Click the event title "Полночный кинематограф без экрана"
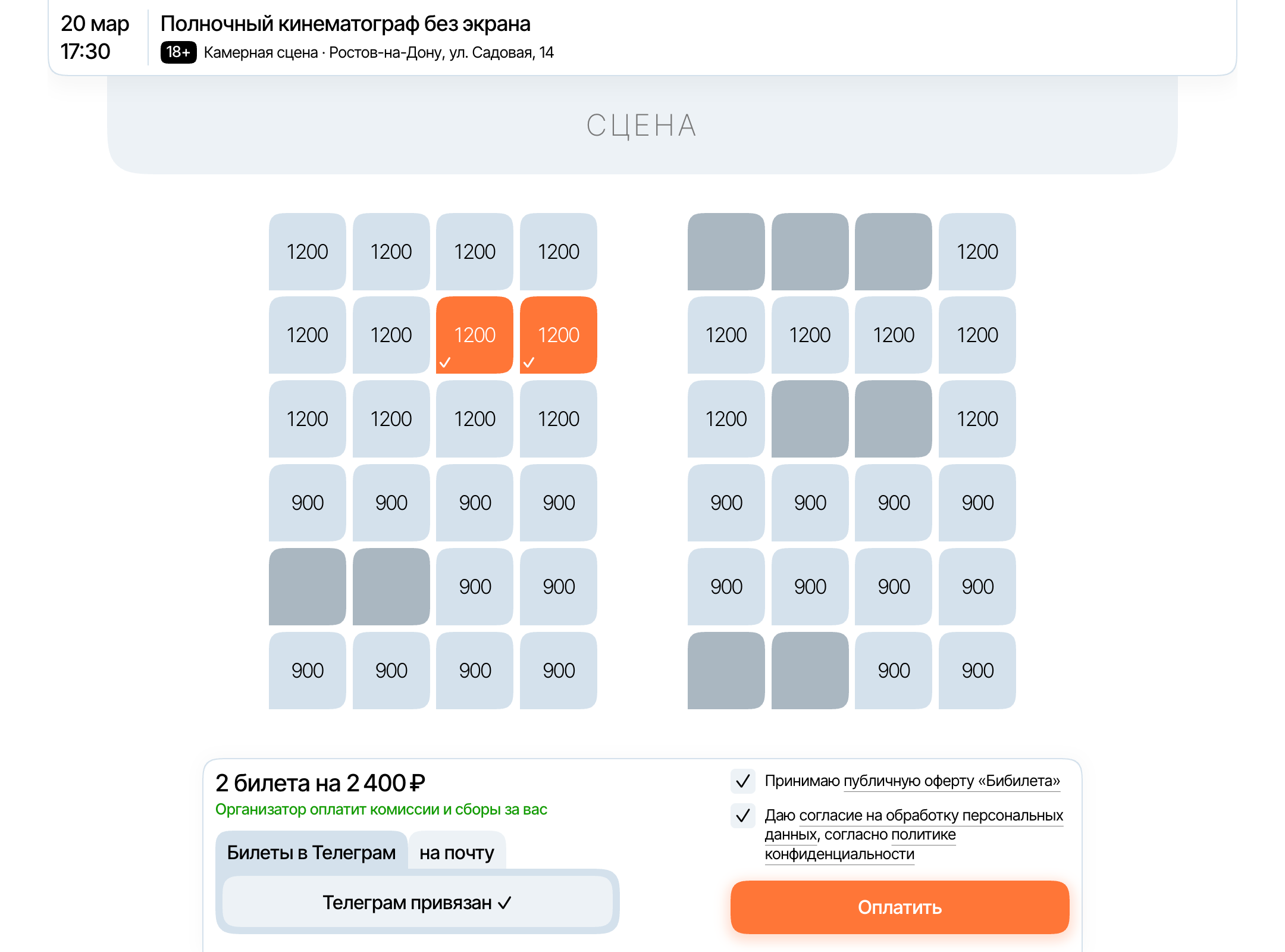 345,24
